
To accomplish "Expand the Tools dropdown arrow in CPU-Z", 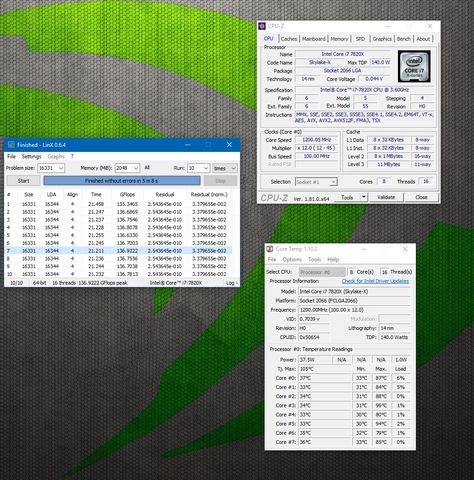I will pos(364,197).
